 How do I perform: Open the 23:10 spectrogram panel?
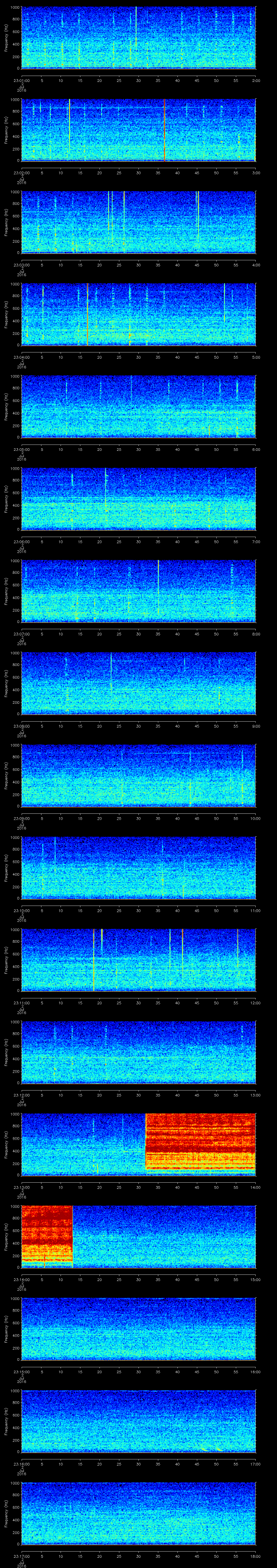(x=138, y=868)
